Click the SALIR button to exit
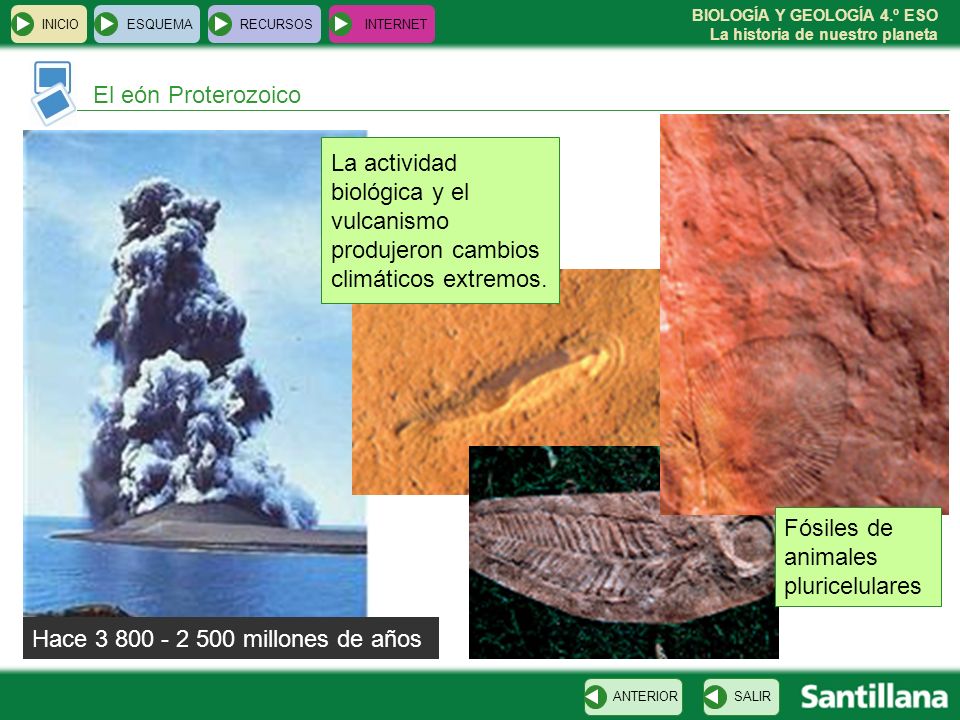This screenshot has width=960, height=720. coord(741,697)
